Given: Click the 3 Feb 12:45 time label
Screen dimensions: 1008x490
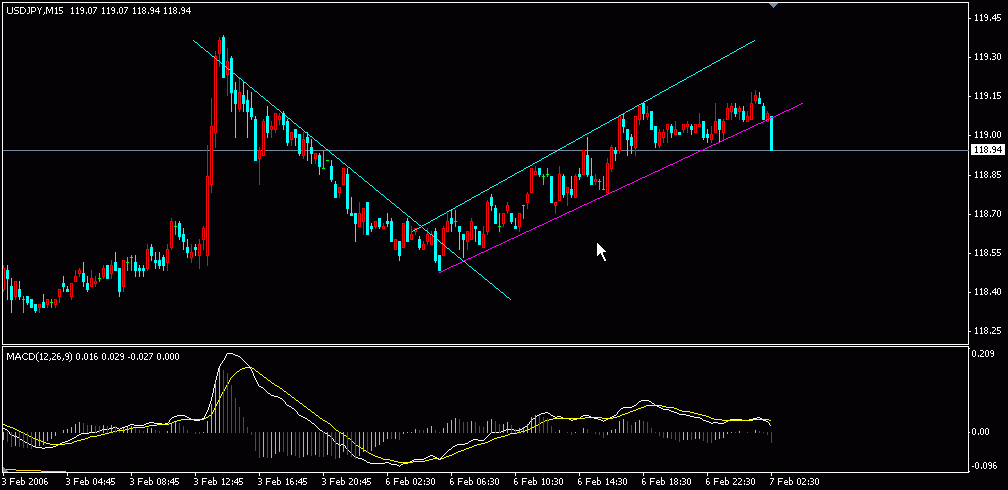Looking at the screenshot, I should pyautogui.click(x=219, y=481).
